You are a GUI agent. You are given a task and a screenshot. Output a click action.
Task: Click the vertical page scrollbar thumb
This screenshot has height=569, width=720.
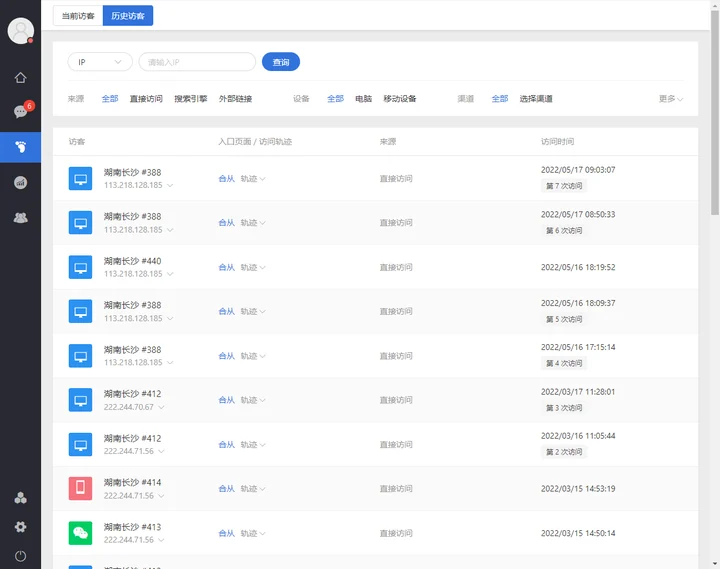[714, 113]
